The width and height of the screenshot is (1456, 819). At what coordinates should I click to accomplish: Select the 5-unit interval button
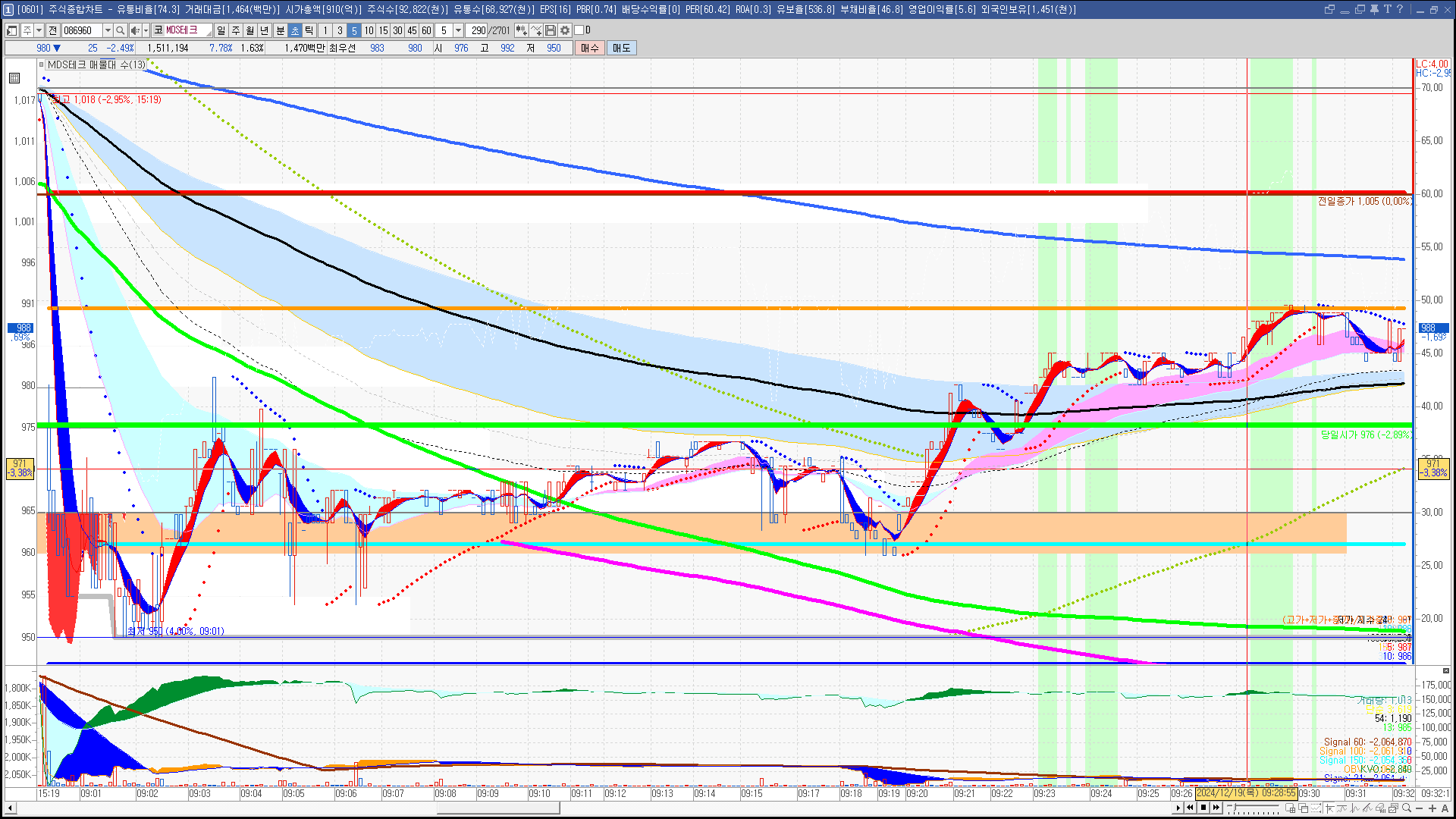(x=354, y=30)
